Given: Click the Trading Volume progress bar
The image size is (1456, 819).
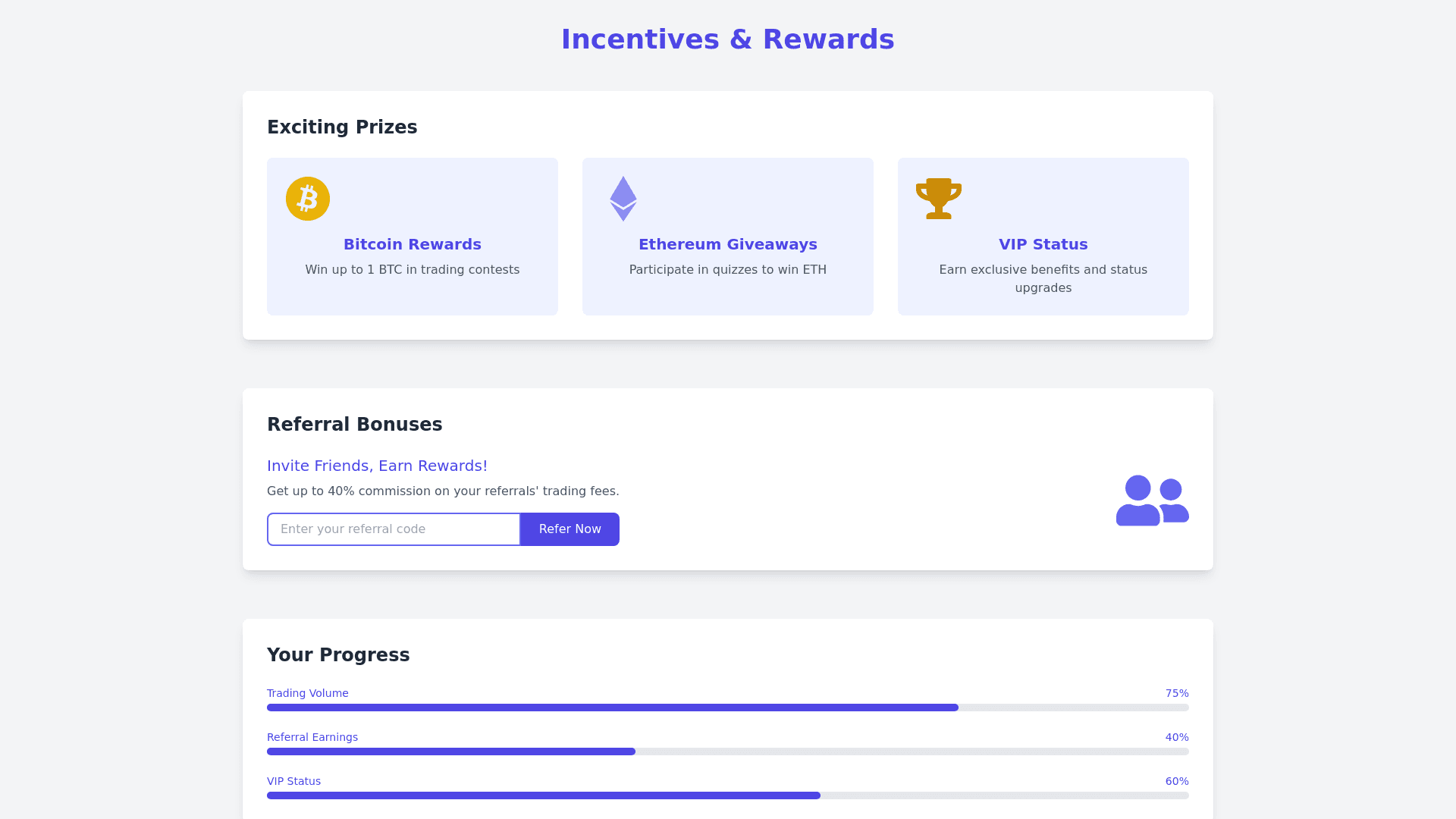Looking at the screenshot, I should pyautogui.click(x=728, y=708).
